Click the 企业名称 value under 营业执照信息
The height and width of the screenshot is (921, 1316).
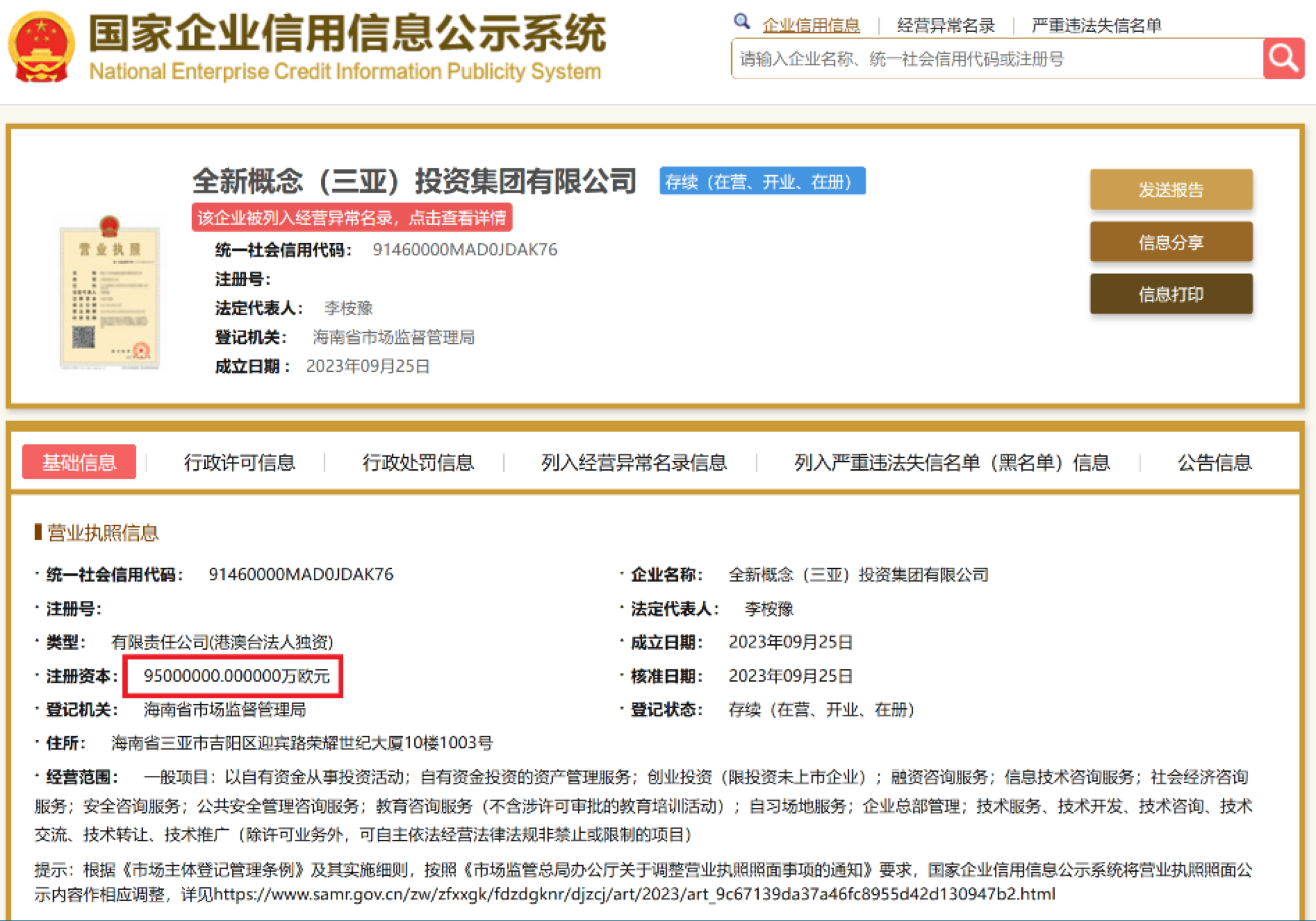coord(858,574)
